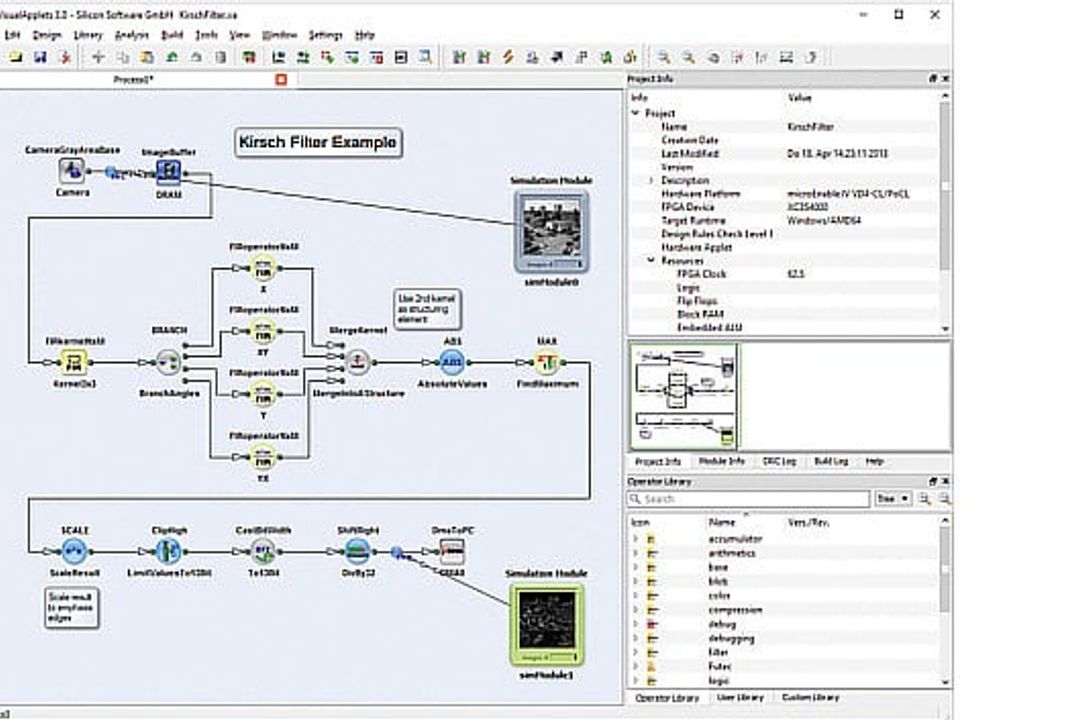1080x720 pixels.
Task: Select the ClipHigh node icon
Action: pyautogui.click(x=168, y=551)
